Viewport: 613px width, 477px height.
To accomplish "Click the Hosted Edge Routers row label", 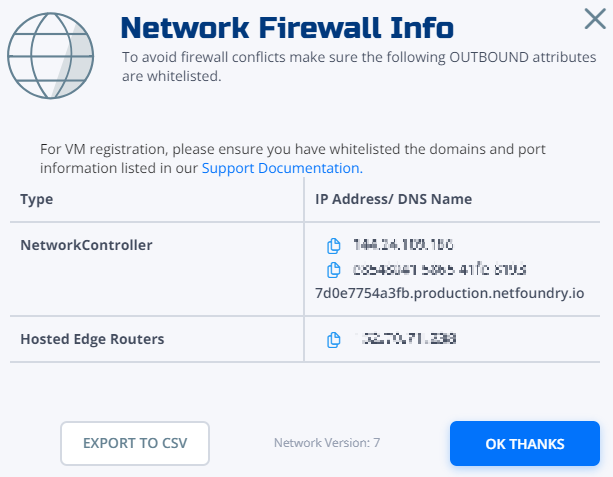I will tap(92, 339).
